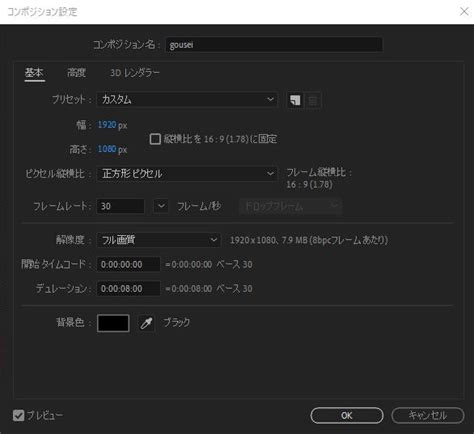The image size is (474, 434).
Task: Click the composition name field gousei
Action: (x=274, y=45)
